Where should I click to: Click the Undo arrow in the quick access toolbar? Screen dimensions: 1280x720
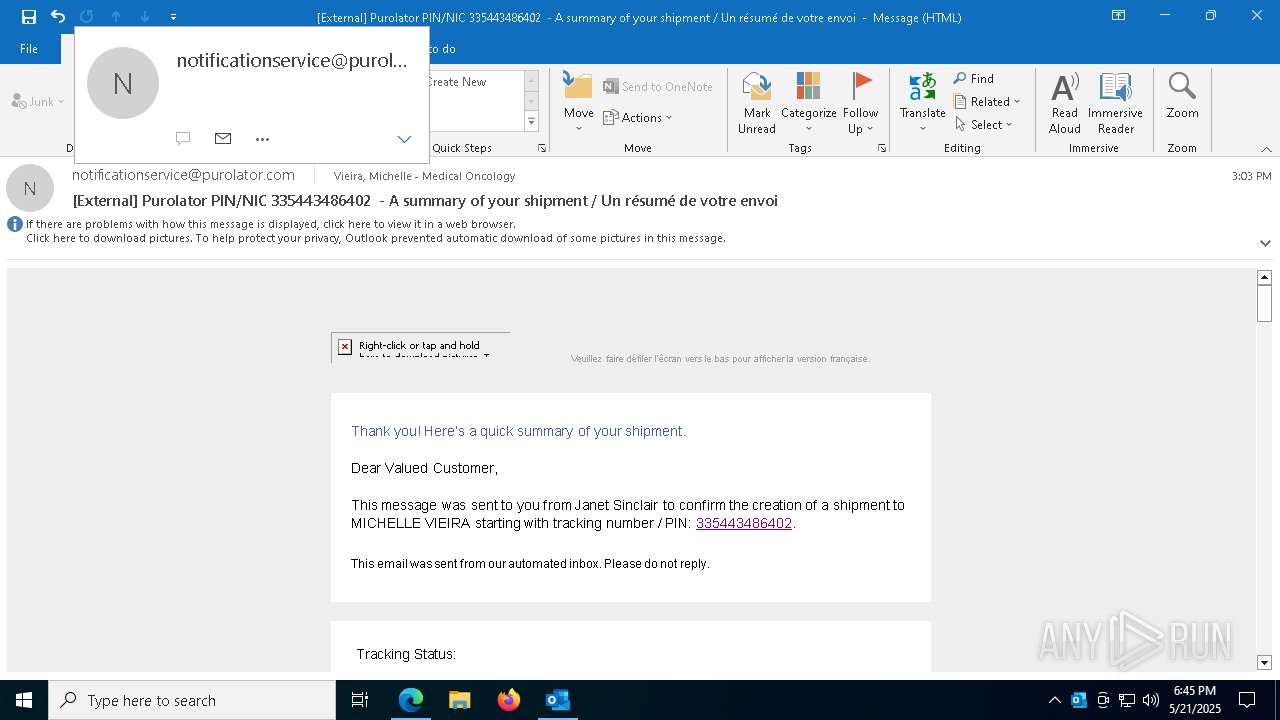tap(58, 17)
